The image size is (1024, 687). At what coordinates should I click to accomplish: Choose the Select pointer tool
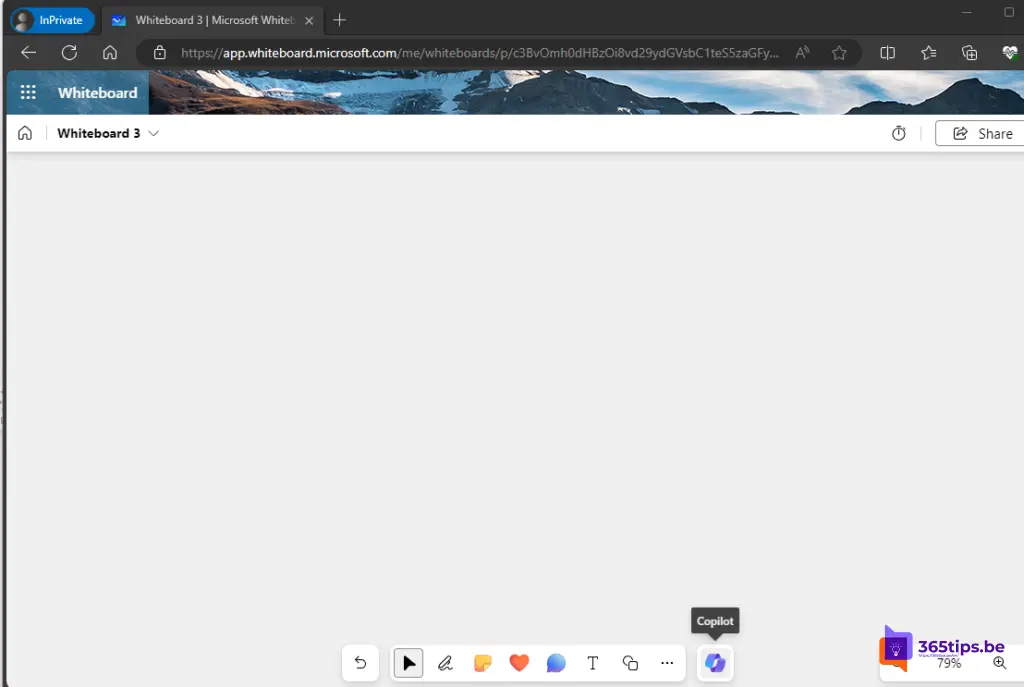coord(408,663)
